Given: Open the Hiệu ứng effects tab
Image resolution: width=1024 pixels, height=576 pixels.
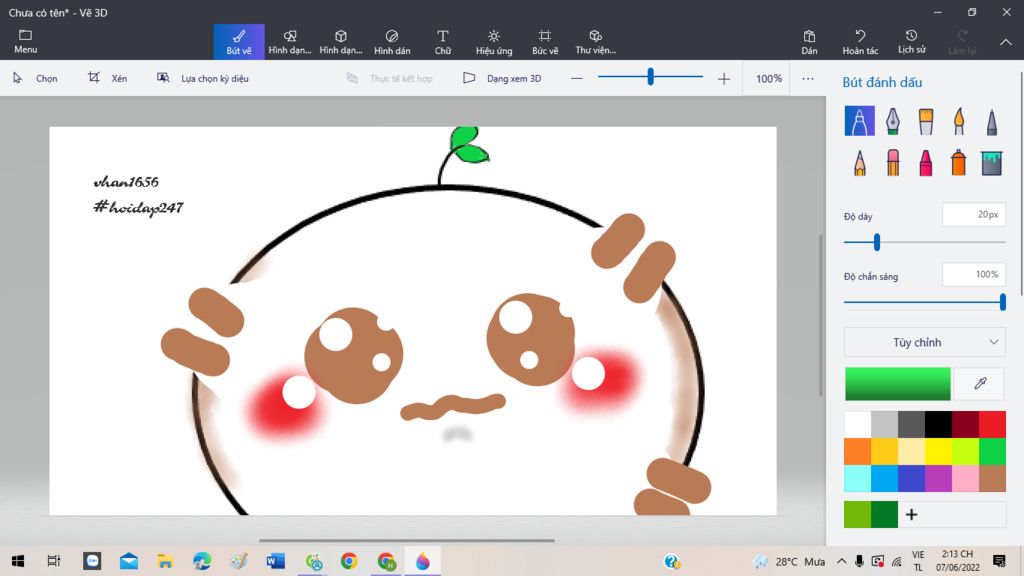Looking at the screenshot, I should tap(494, 42).
